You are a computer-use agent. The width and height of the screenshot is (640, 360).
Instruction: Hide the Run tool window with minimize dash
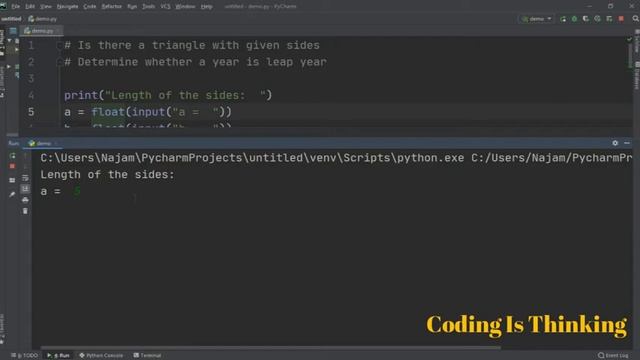pos(627,143)
